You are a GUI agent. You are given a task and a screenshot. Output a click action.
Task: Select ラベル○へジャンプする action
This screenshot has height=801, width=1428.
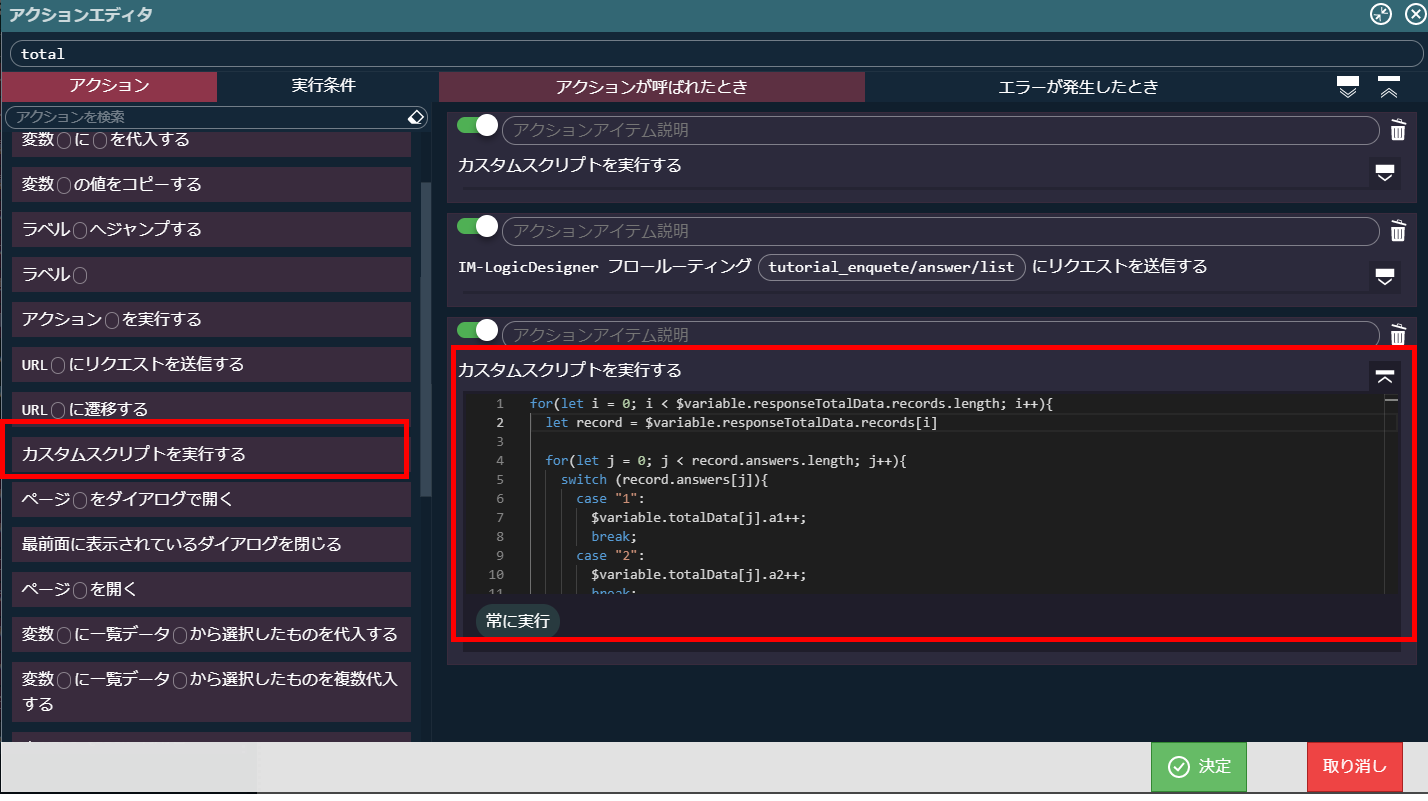coord(211,229)
